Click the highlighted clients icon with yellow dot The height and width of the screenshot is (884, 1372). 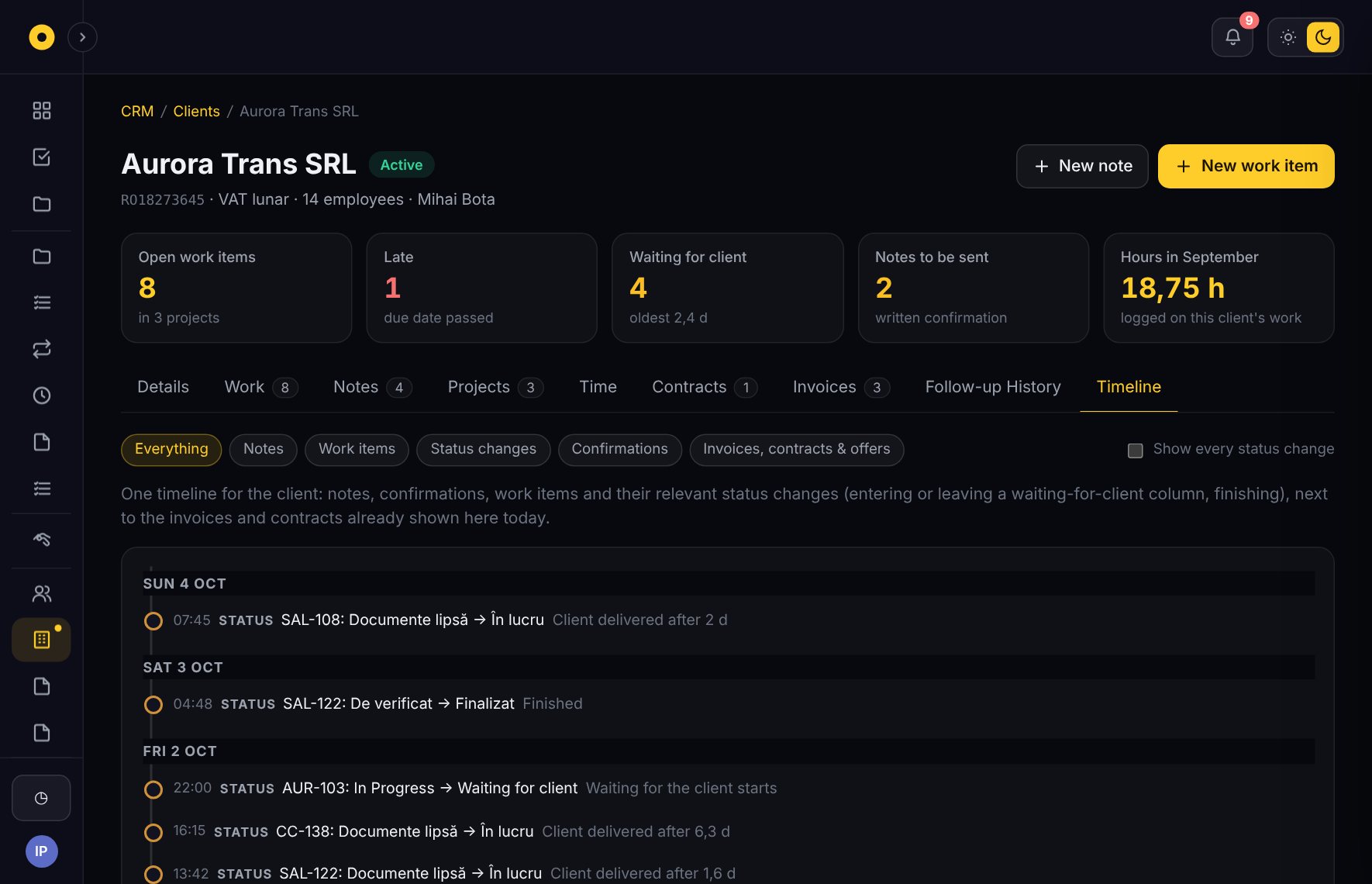point(42,640)
